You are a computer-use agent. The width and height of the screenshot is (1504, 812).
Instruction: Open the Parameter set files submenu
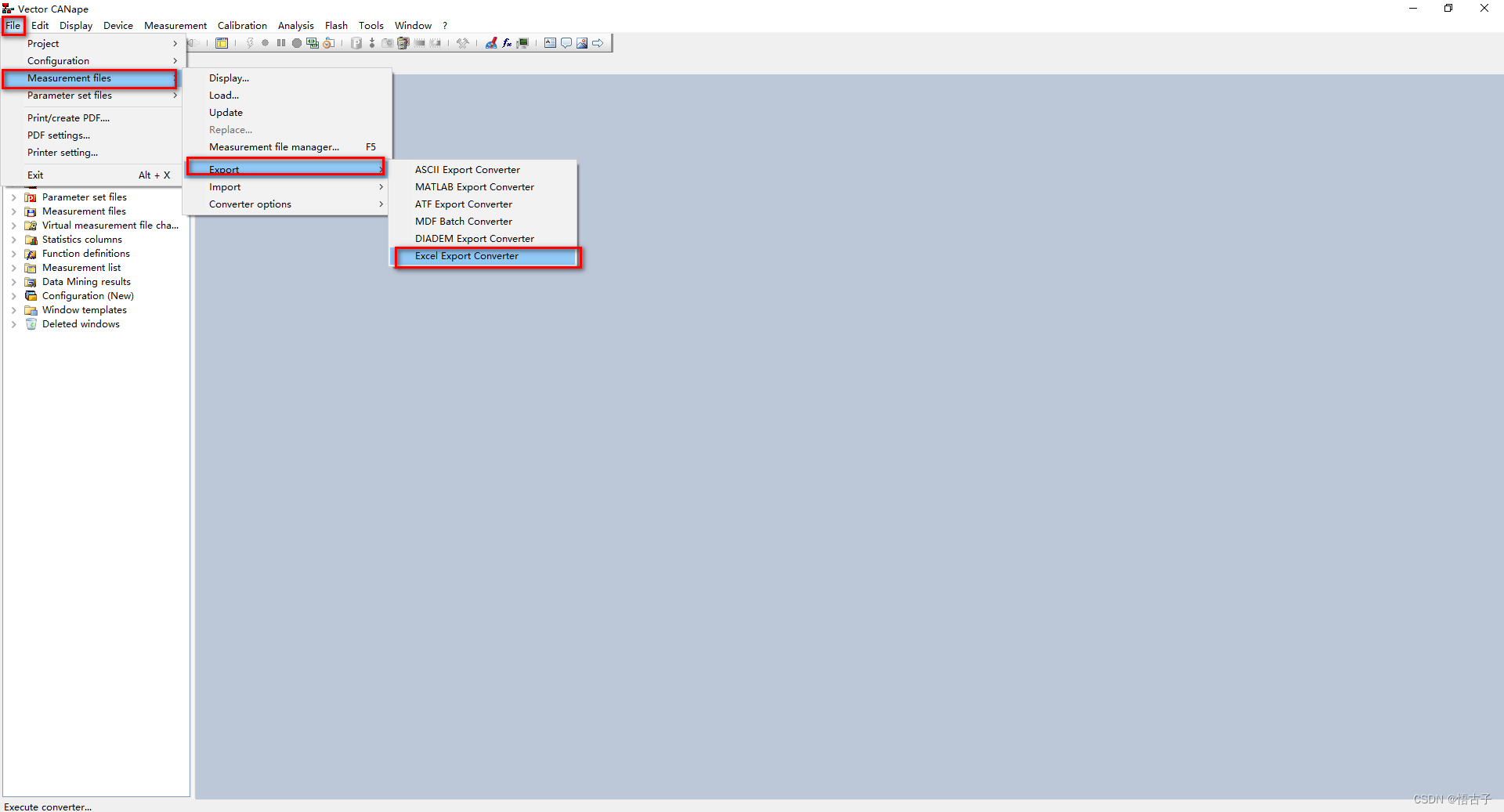tap(92, 96)
